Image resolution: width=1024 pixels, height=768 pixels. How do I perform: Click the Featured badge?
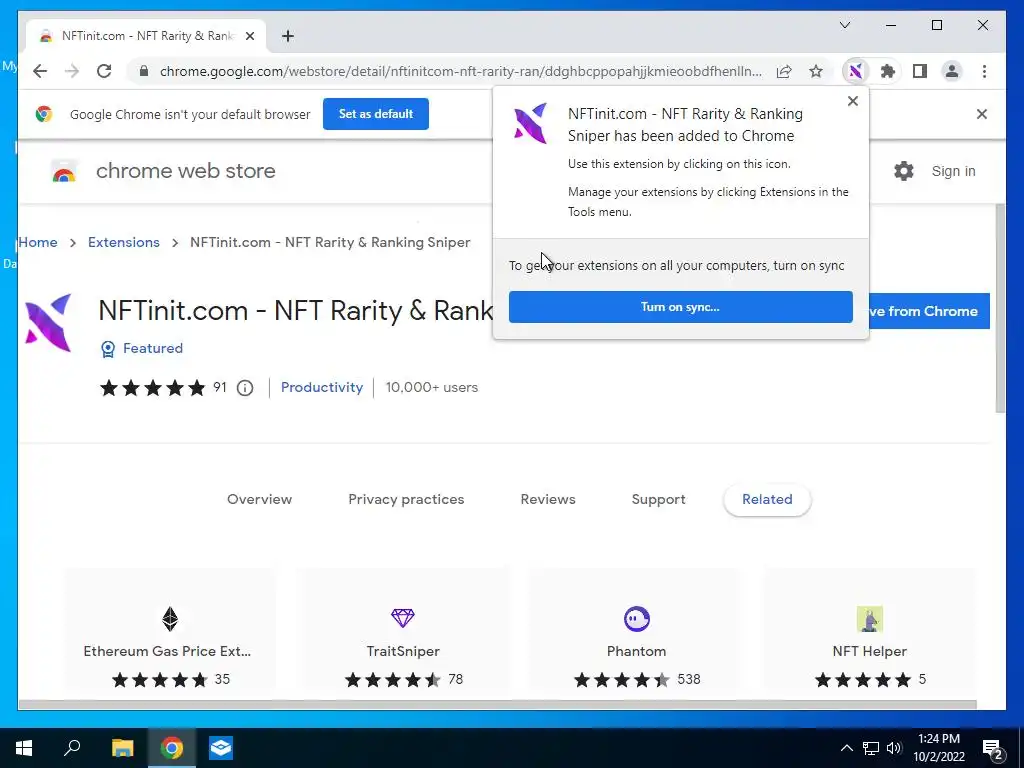(141, 349)
